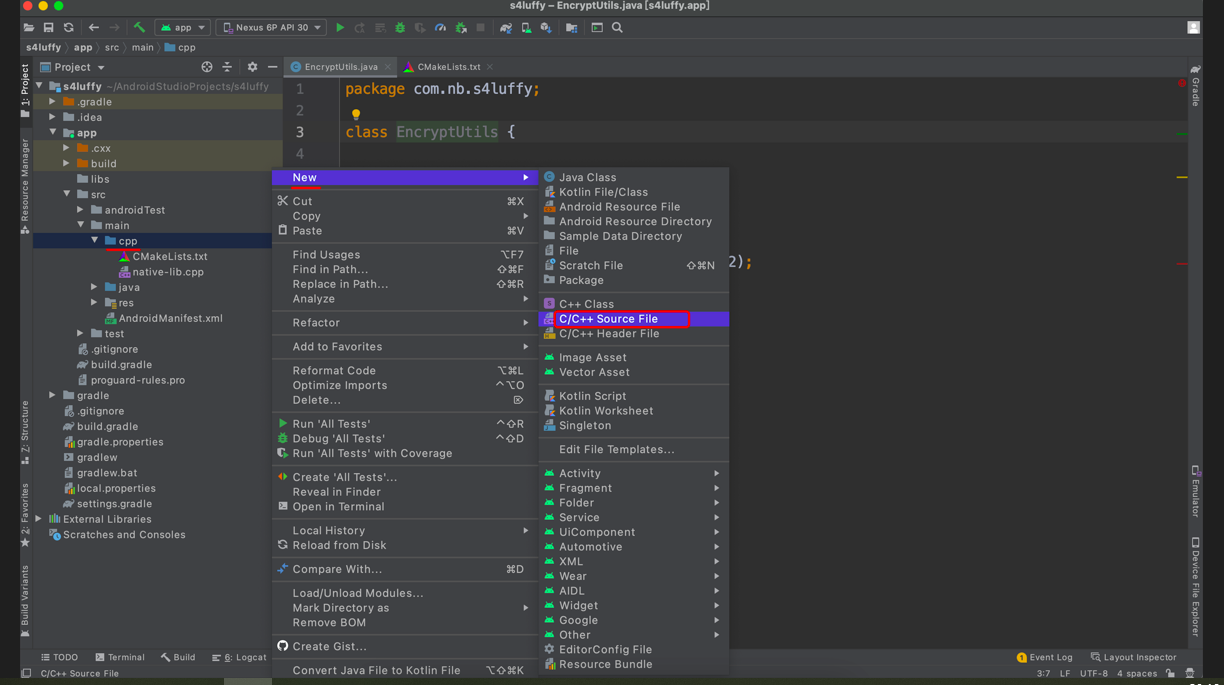Screen dimensions: 1224x685
Task: Expand the .idea folder
Action: [53, 117]
